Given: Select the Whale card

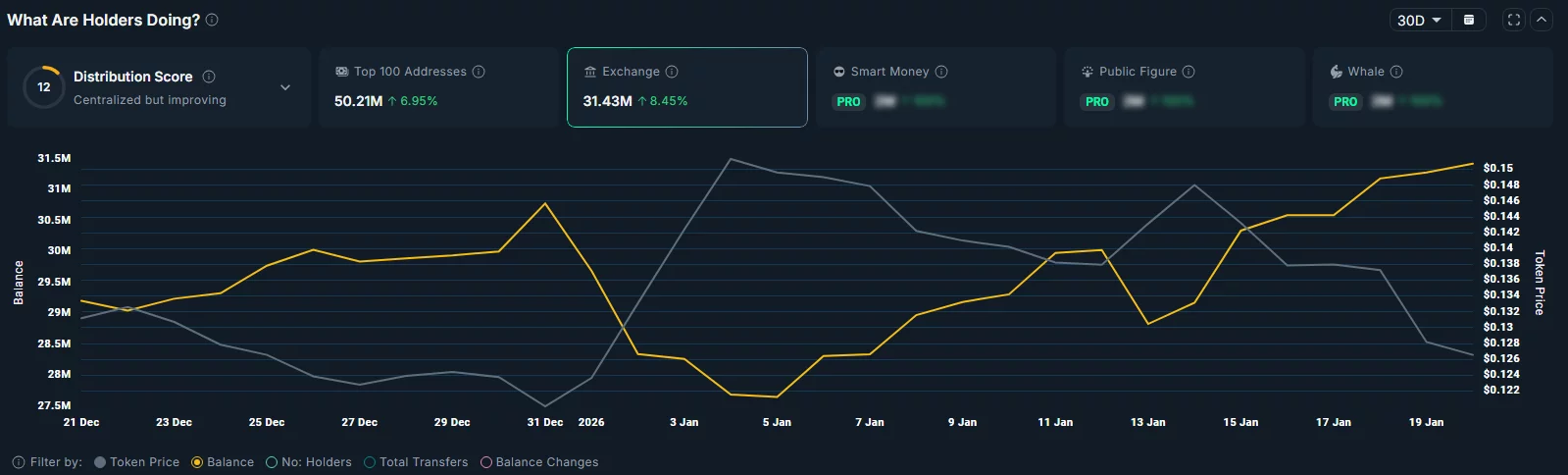Looking at the screenshot, I should tap(1433, 87).
